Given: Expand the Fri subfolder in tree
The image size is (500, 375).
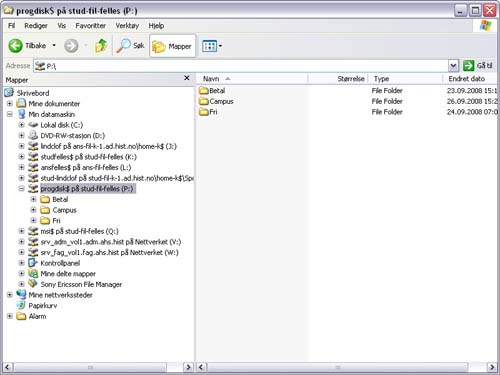Looking at the screenshot, I should click(33, 220).
